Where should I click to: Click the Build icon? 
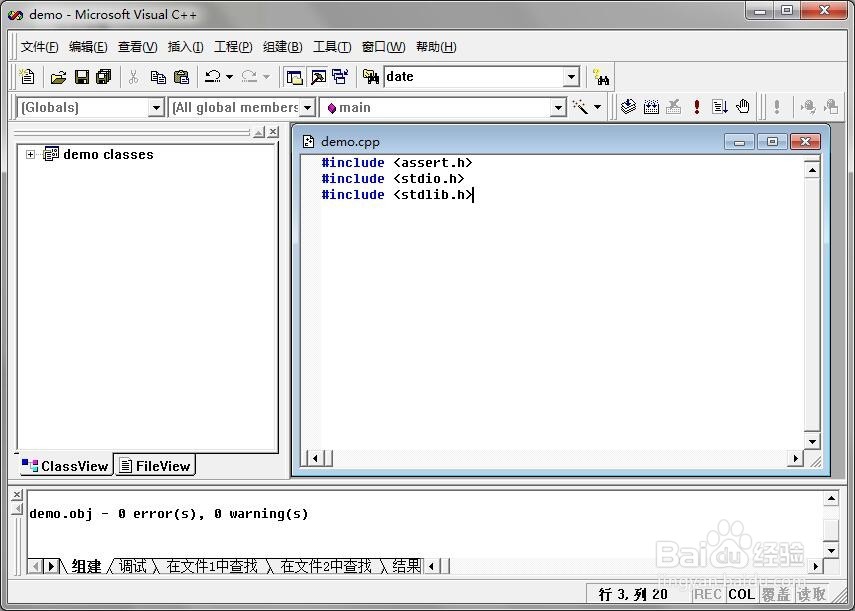click(x=651, y=106)
